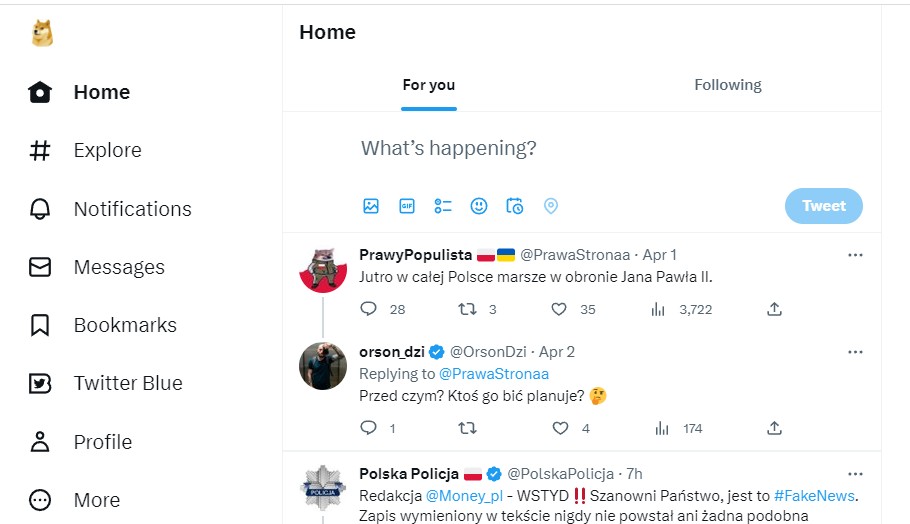Screen dimensions: 910x524
Task: Retweet the PrawyPopulista post
Action: tap(466, 310)
